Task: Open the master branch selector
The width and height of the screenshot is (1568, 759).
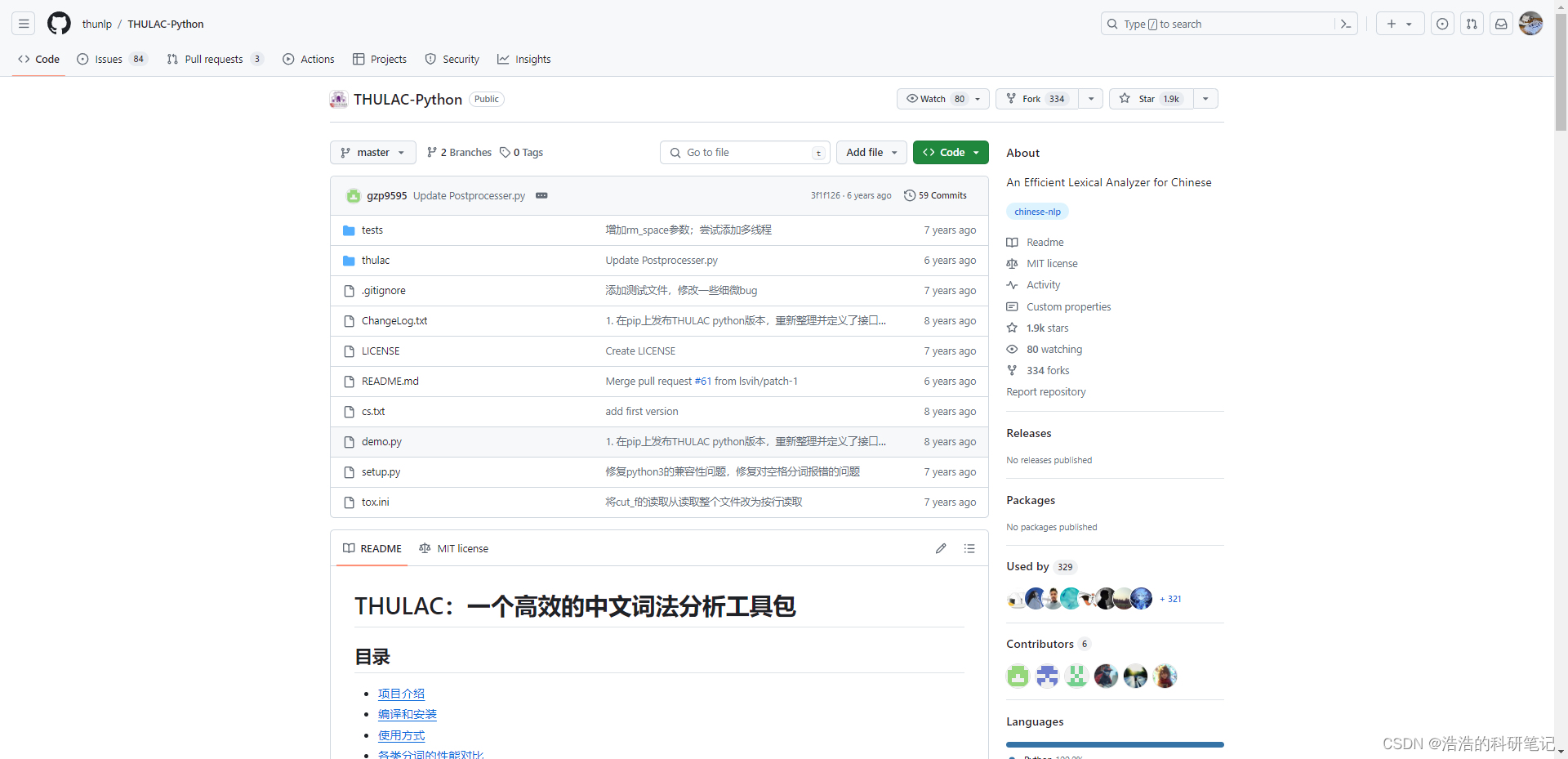Action: coord(373,153)
